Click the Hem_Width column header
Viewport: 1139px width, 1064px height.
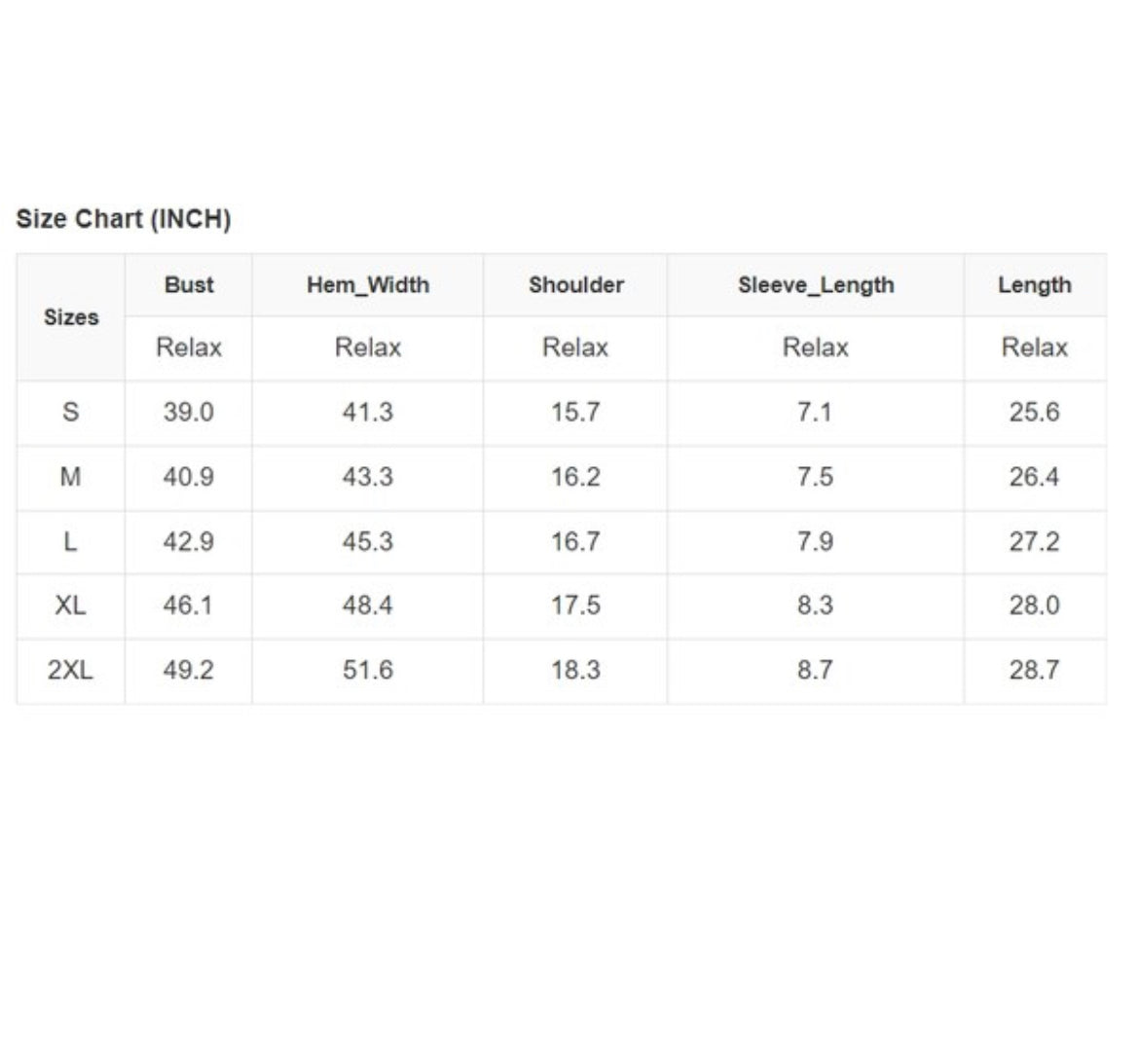368,285
